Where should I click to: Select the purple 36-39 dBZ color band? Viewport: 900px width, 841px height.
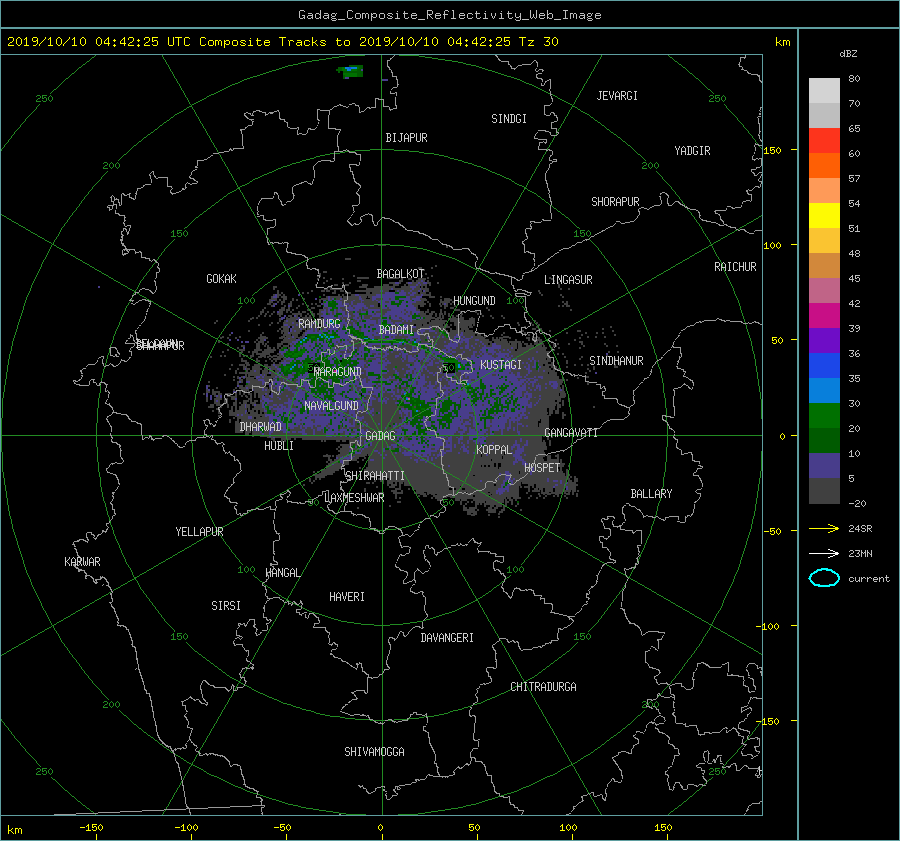coord(824,341)
